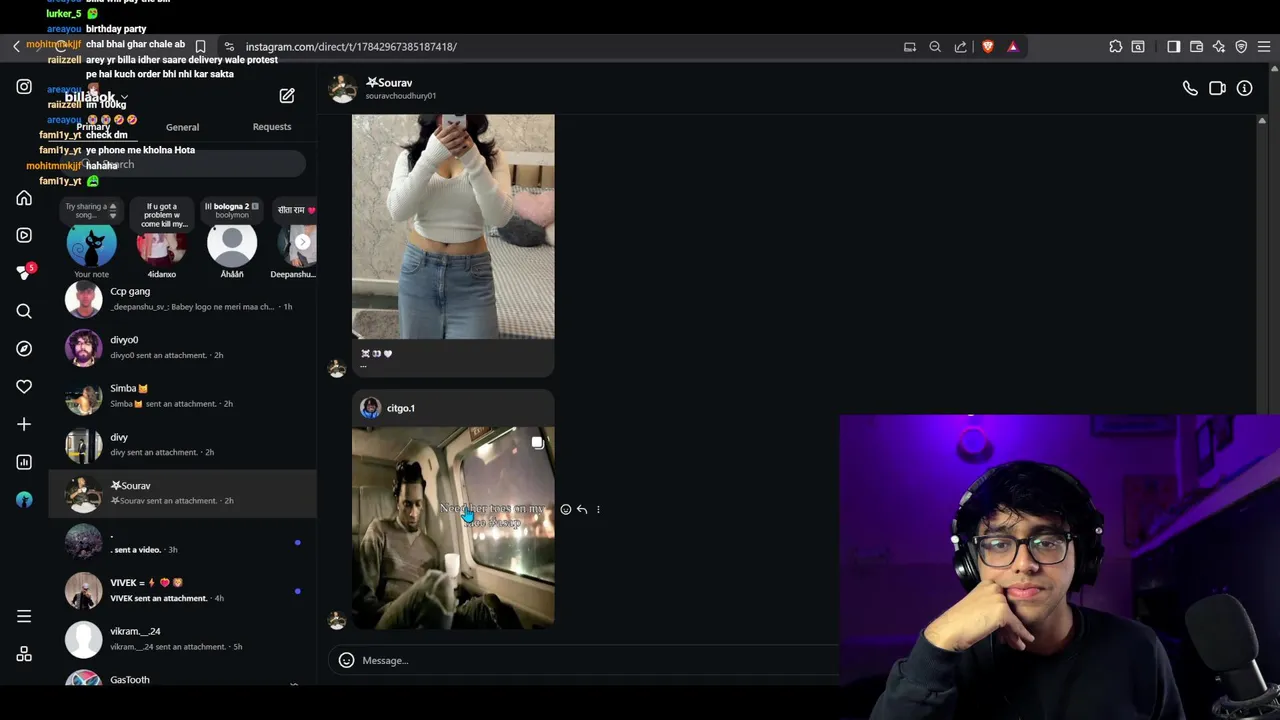1280x720 pixels.
Task: Switch to the General tab
Action: point(182,127)
